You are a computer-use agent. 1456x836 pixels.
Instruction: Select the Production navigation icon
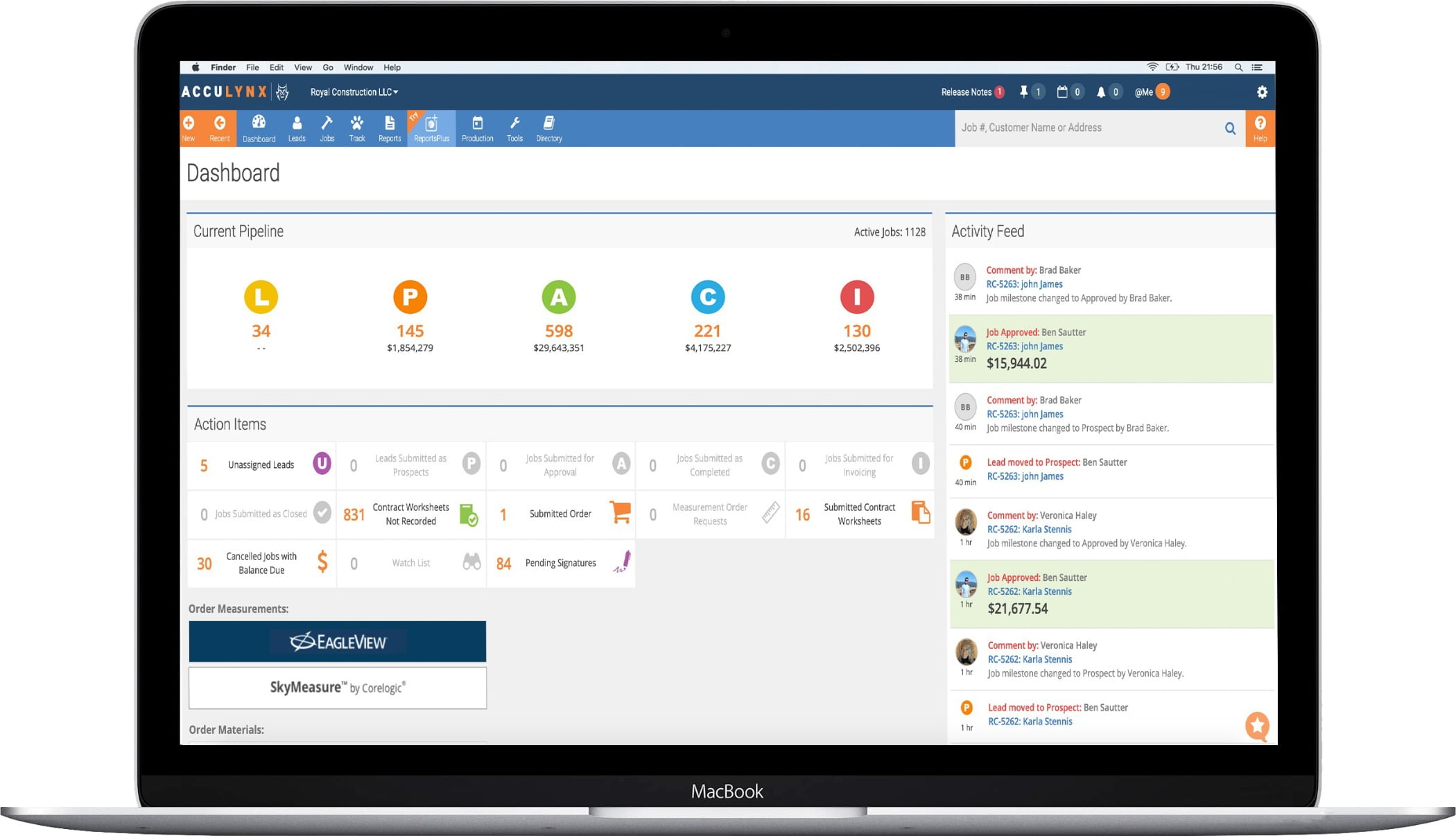[477, 128]
